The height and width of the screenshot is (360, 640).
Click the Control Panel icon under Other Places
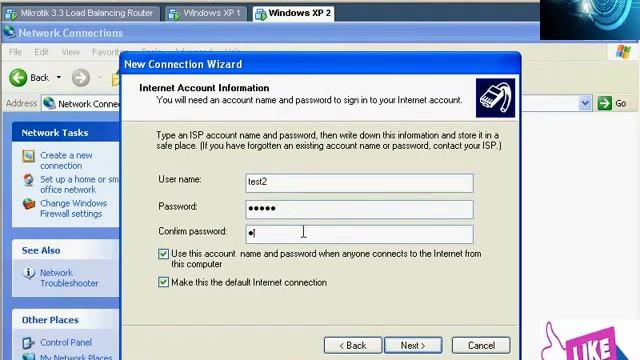click(29, 342)
